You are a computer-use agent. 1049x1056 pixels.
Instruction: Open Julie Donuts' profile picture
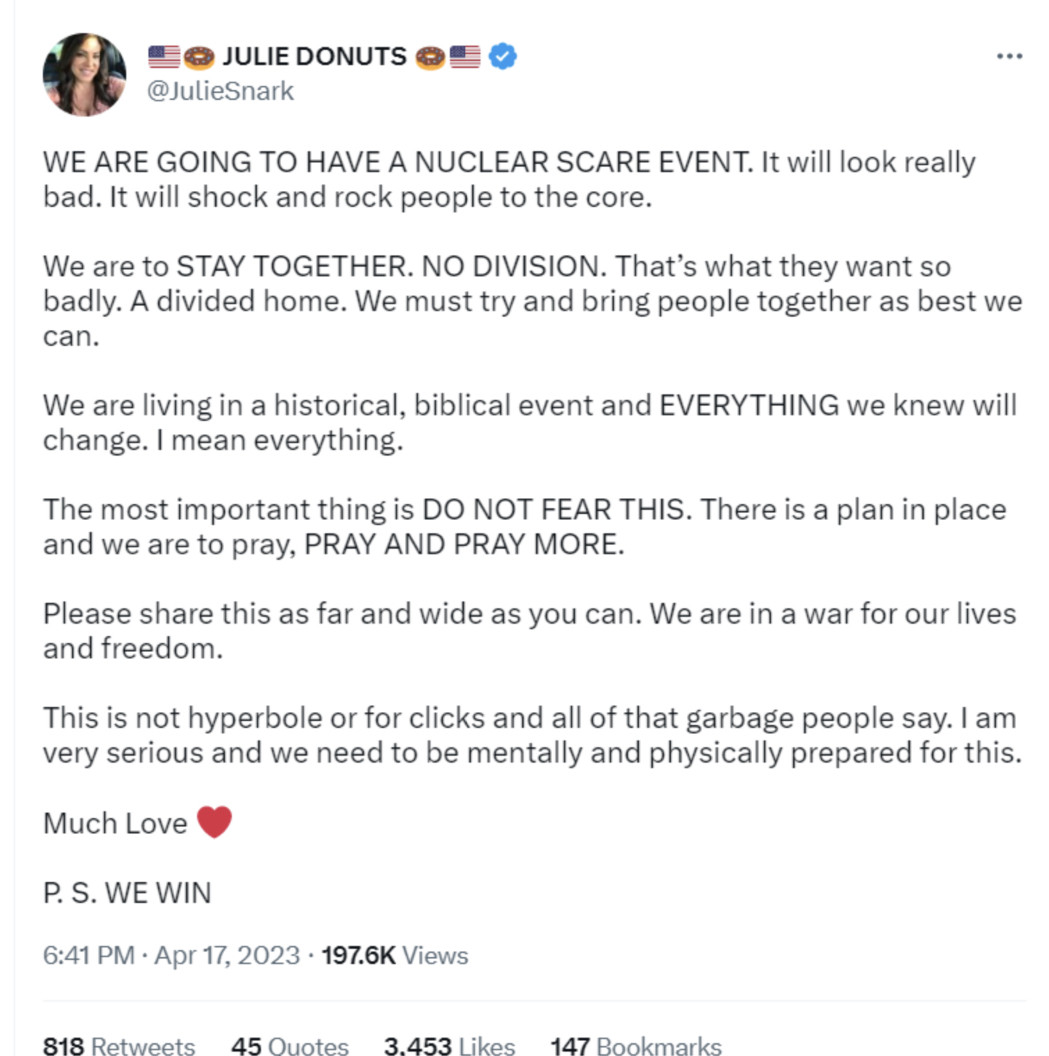84,75
